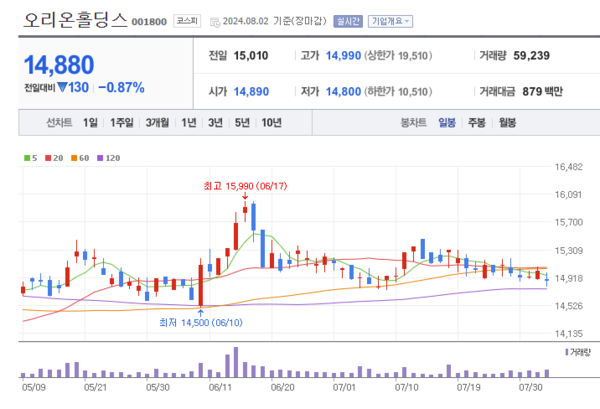This screenshot has width=600, height=409.
Task: Switch to 월봉 candlestick chart
Action: point(507,122)
